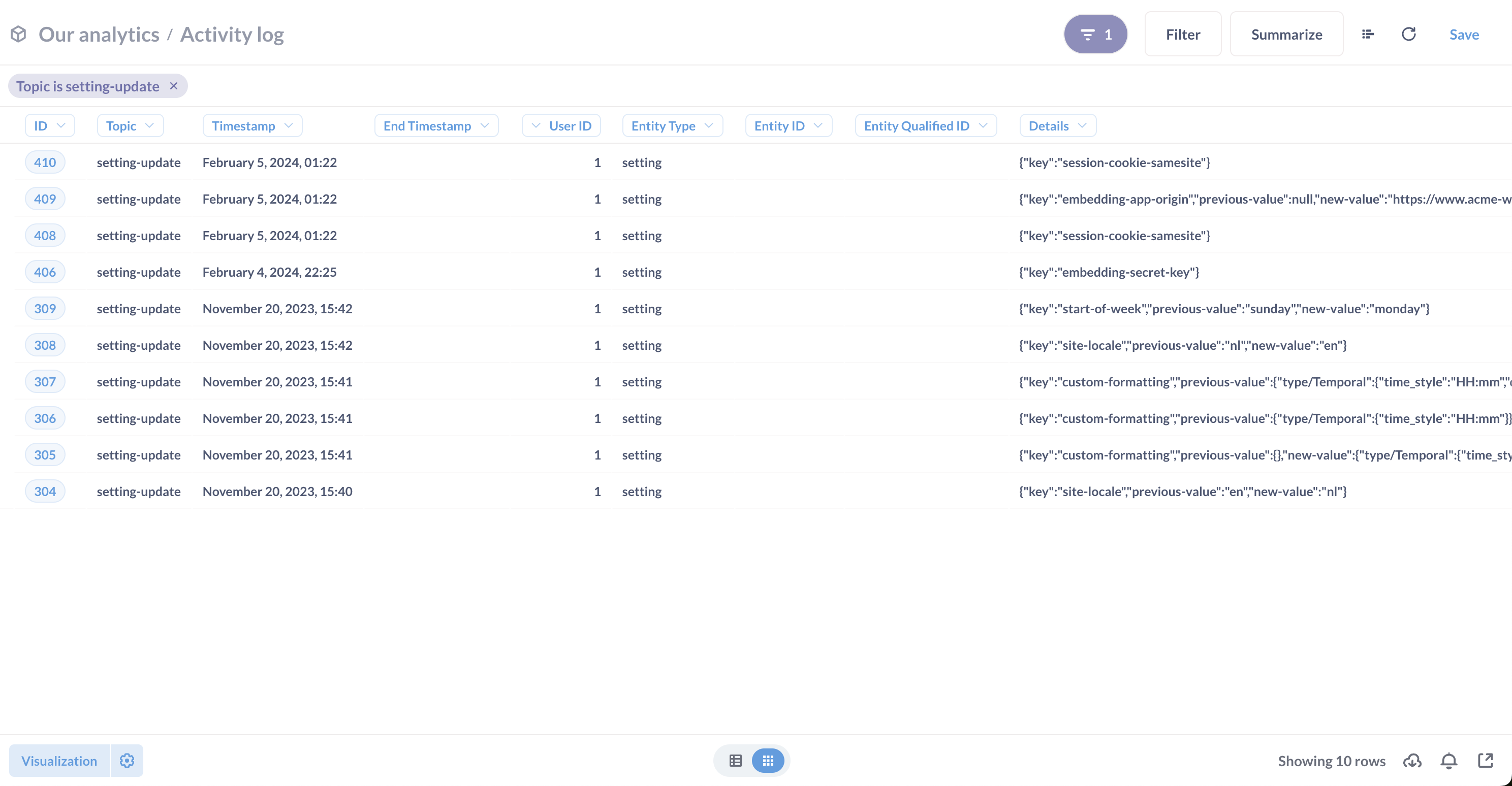Open visualization settings gear icon
The width and height of the screenshot is (1512, 786).
(x=127, y=760)
